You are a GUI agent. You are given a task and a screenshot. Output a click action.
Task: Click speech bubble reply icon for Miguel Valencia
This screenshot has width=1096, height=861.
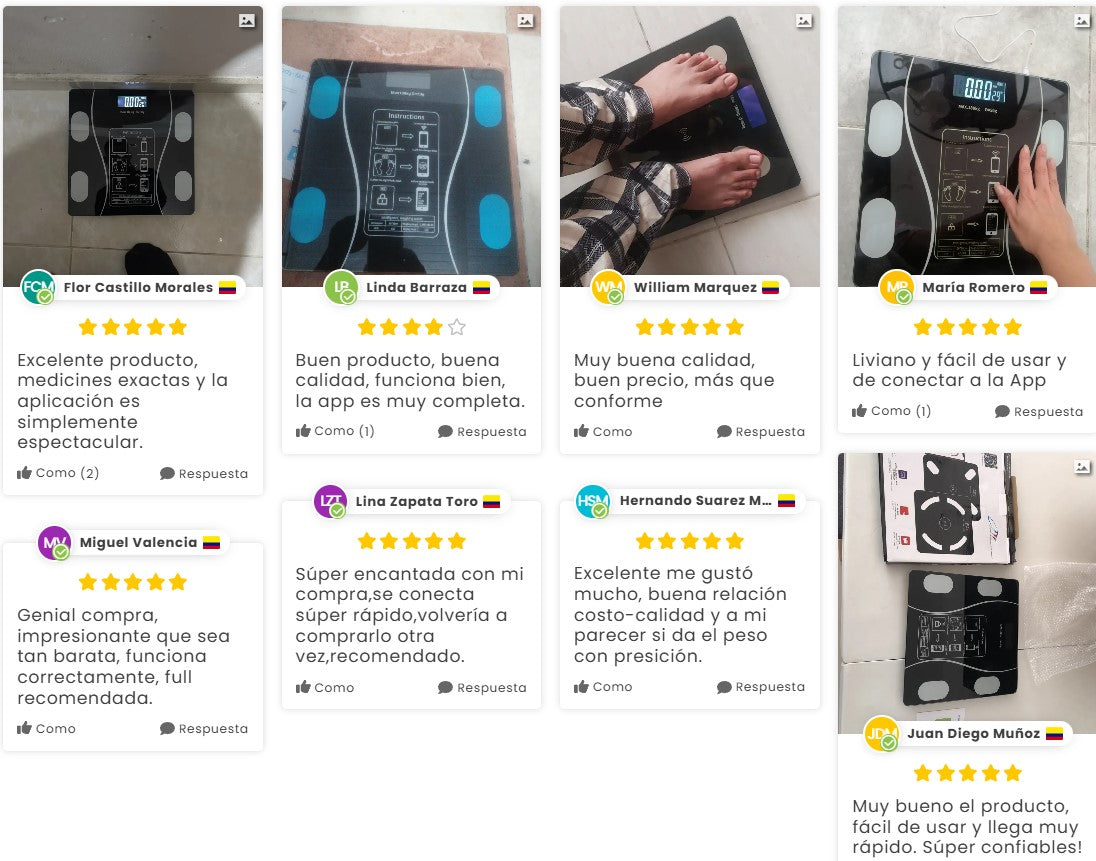pos(167,728)
